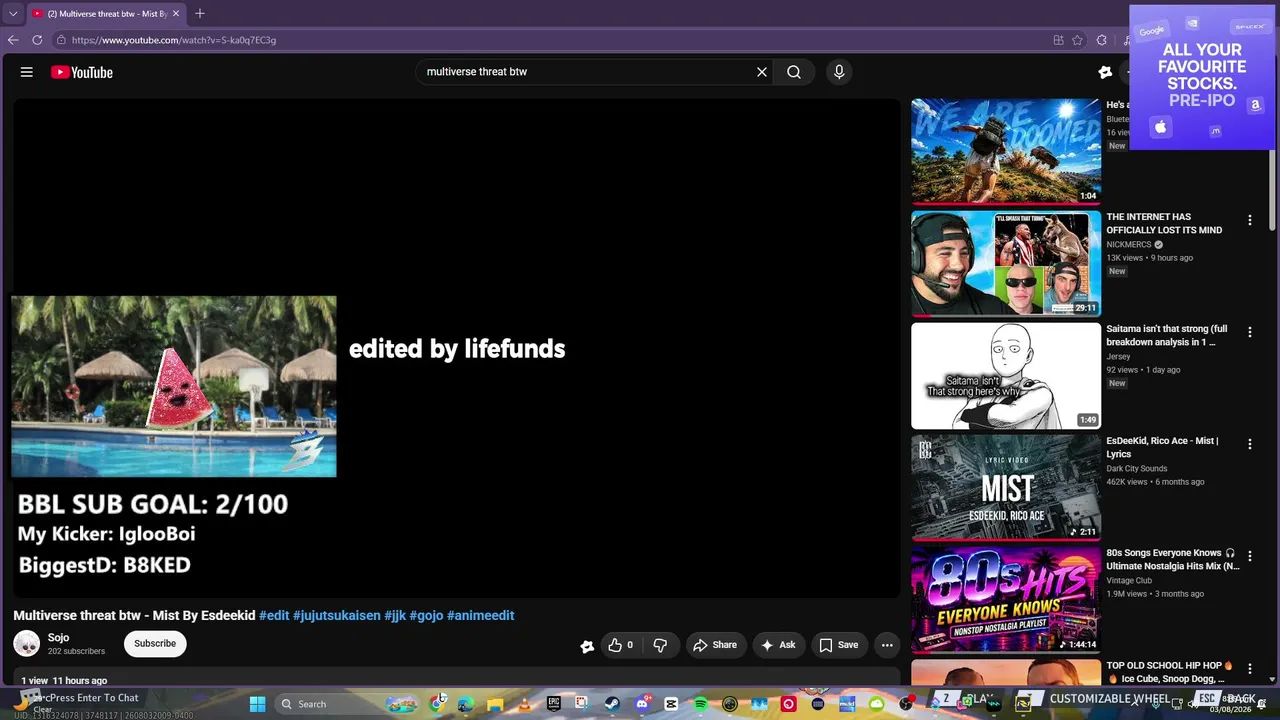
Task: Click the star extension icon in YouTube header
Action: (x=1105, y=72)
